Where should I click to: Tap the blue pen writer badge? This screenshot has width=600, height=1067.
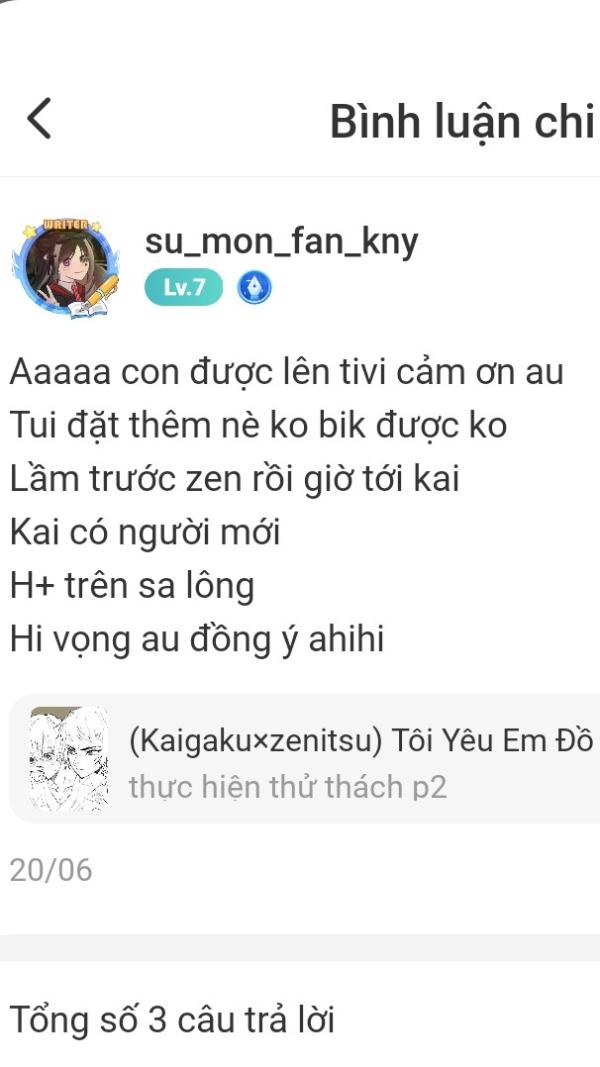point(254,288)
